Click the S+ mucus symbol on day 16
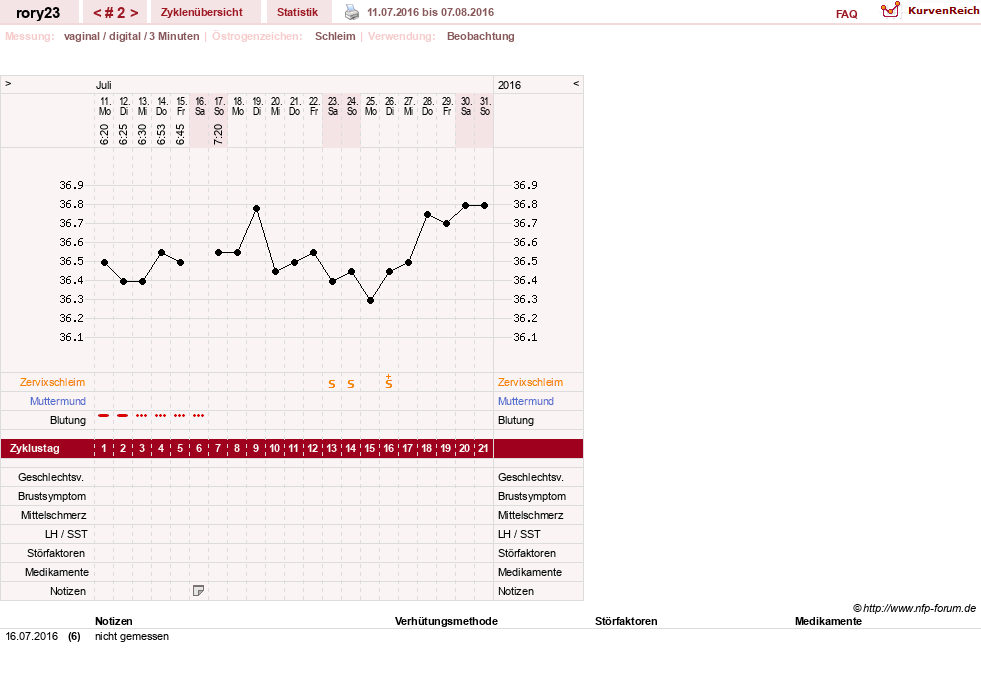This screenshot has width=981, height=680. click(x=389, y=382)
